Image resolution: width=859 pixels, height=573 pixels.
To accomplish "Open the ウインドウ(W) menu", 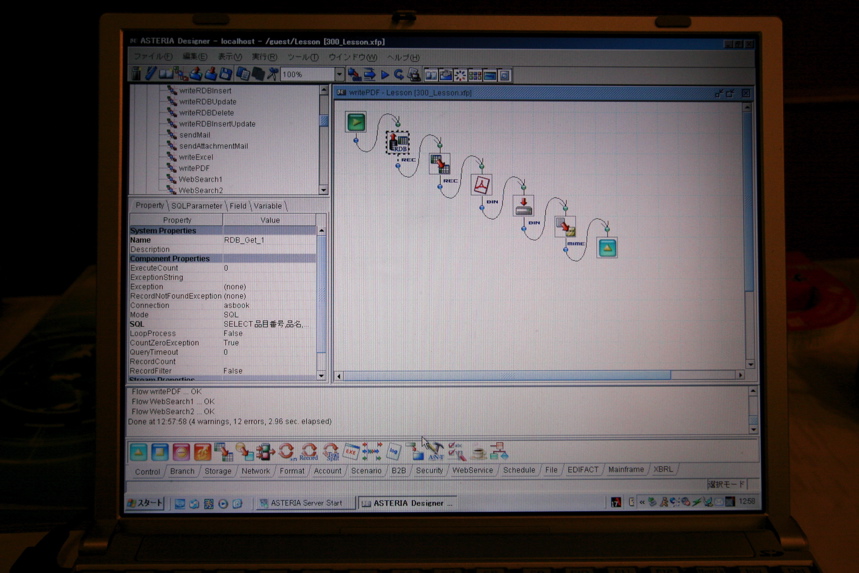I will pos(352,57).
